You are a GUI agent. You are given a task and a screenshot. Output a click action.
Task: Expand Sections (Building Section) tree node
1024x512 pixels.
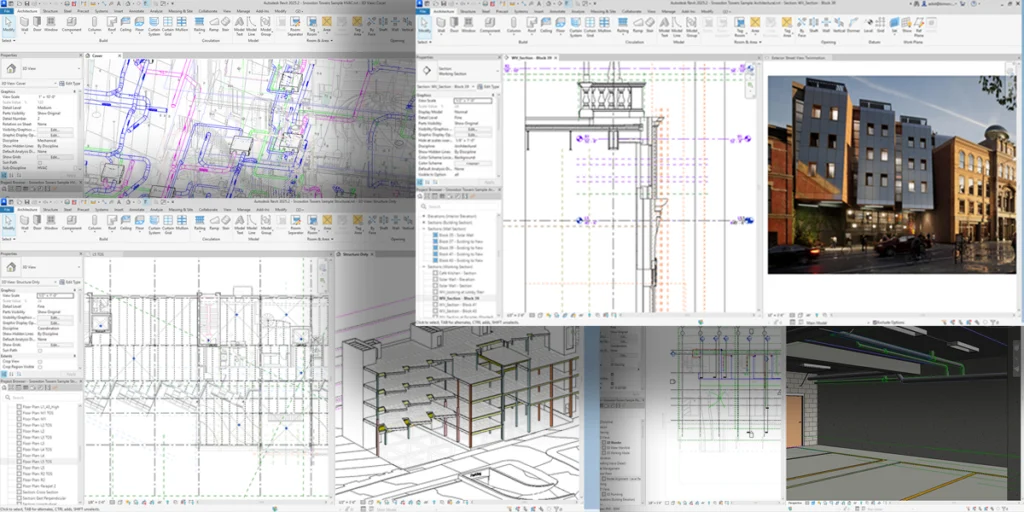[424, 223]
